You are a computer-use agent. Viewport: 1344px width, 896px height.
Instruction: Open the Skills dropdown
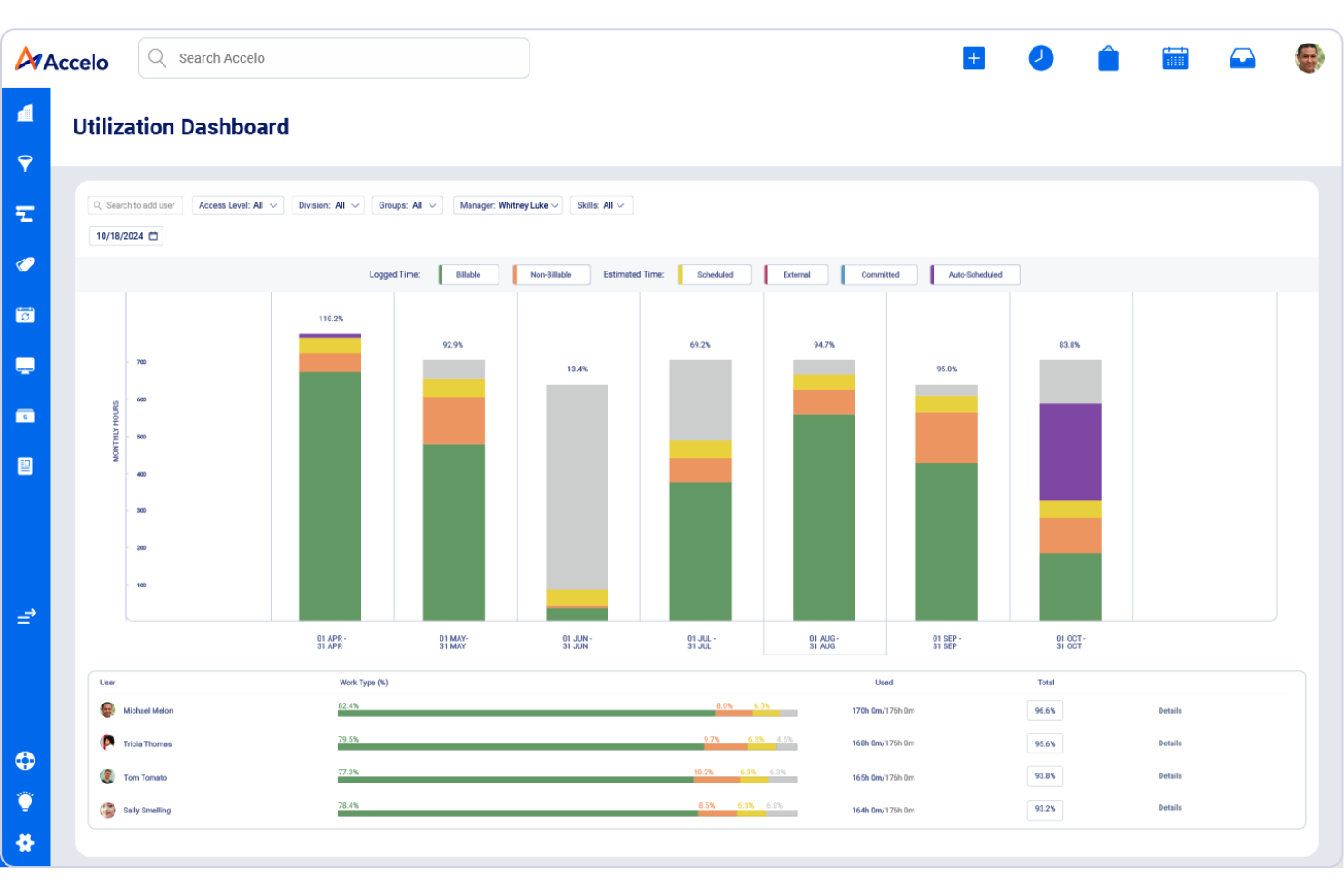(x=601, y=206)
